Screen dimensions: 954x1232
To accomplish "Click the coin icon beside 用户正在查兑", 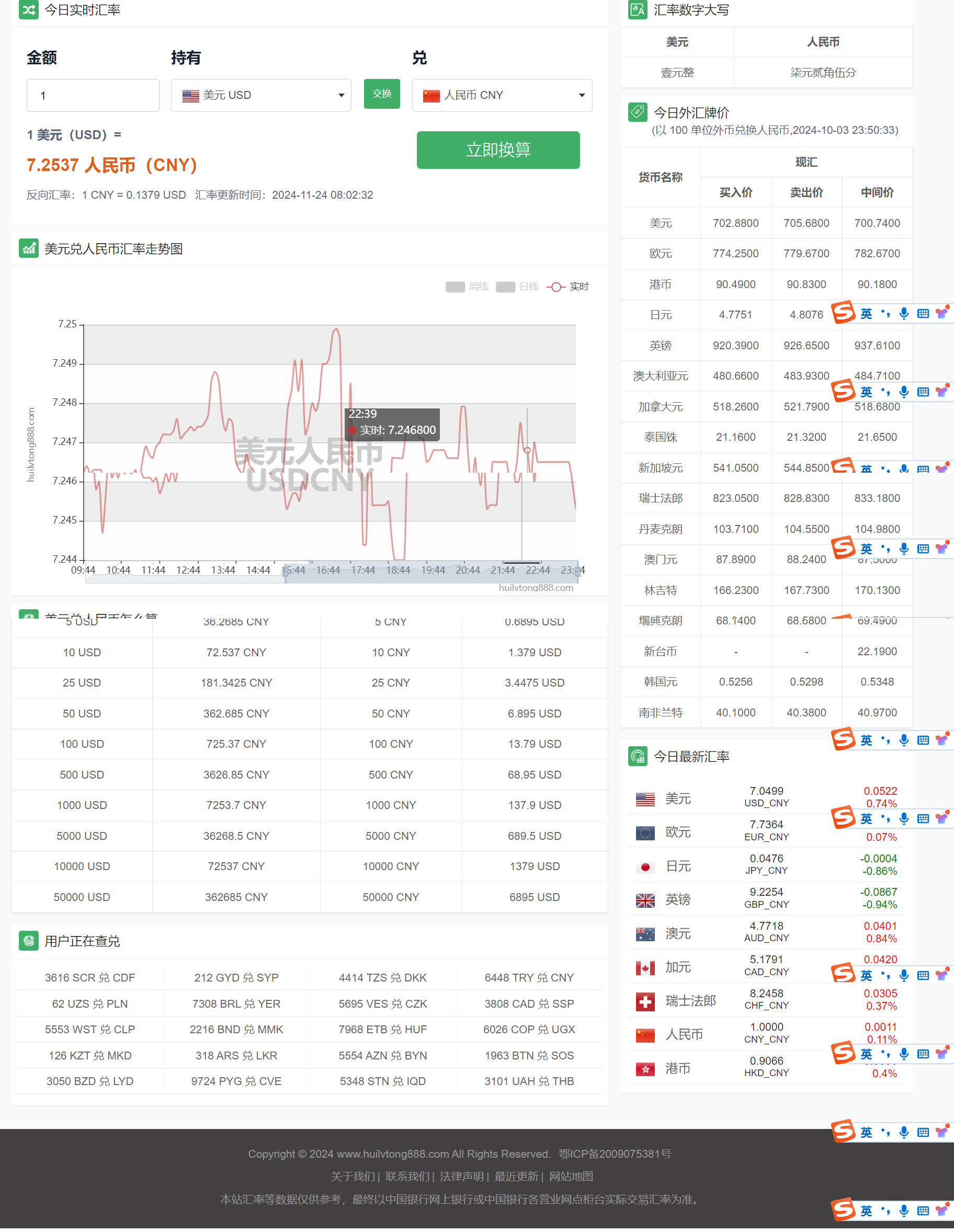I will pos(28,941).
